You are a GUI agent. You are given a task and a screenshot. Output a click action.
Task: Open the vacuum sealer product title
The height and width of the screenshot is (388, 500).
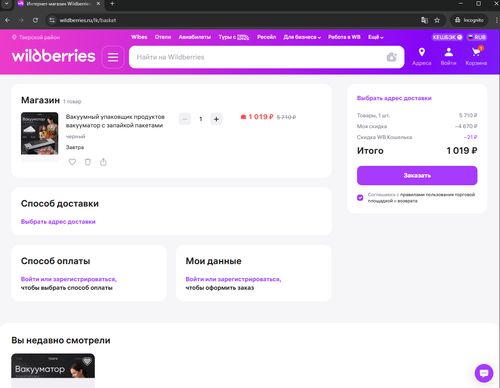pos(115,121)
